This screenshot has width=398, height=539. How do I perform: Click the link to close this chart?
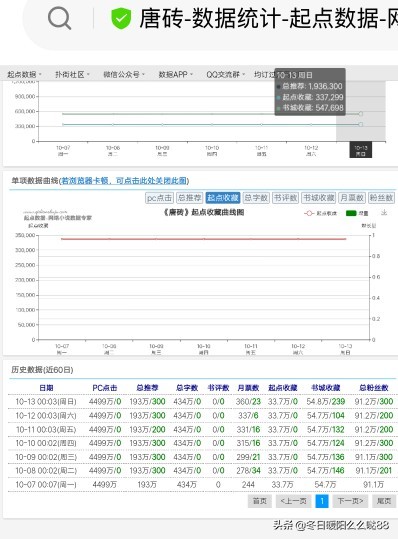[124, 180]
